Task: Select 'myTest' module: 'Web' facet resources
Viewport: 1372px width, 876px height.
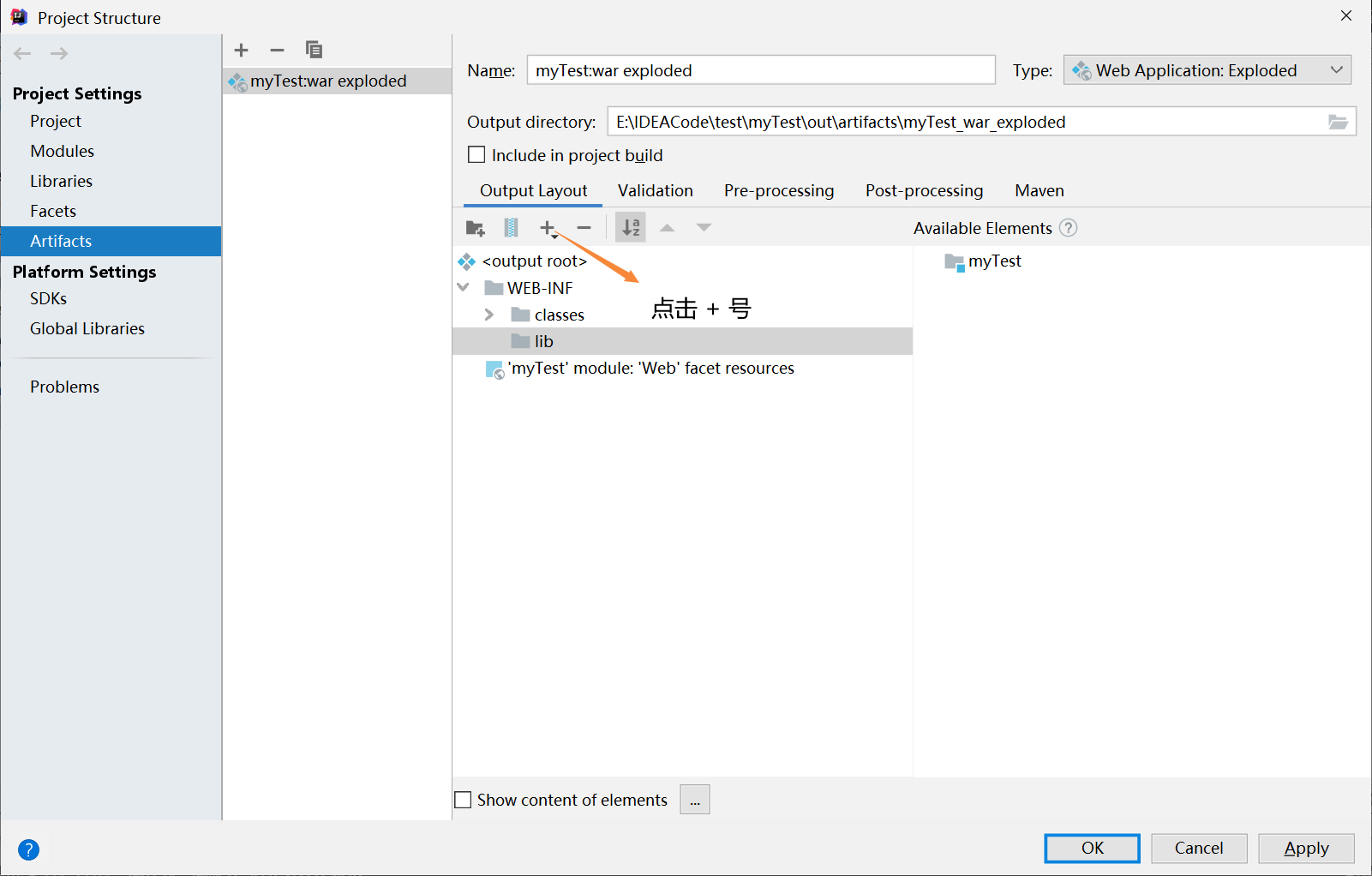Action: (x=650, y=368)
